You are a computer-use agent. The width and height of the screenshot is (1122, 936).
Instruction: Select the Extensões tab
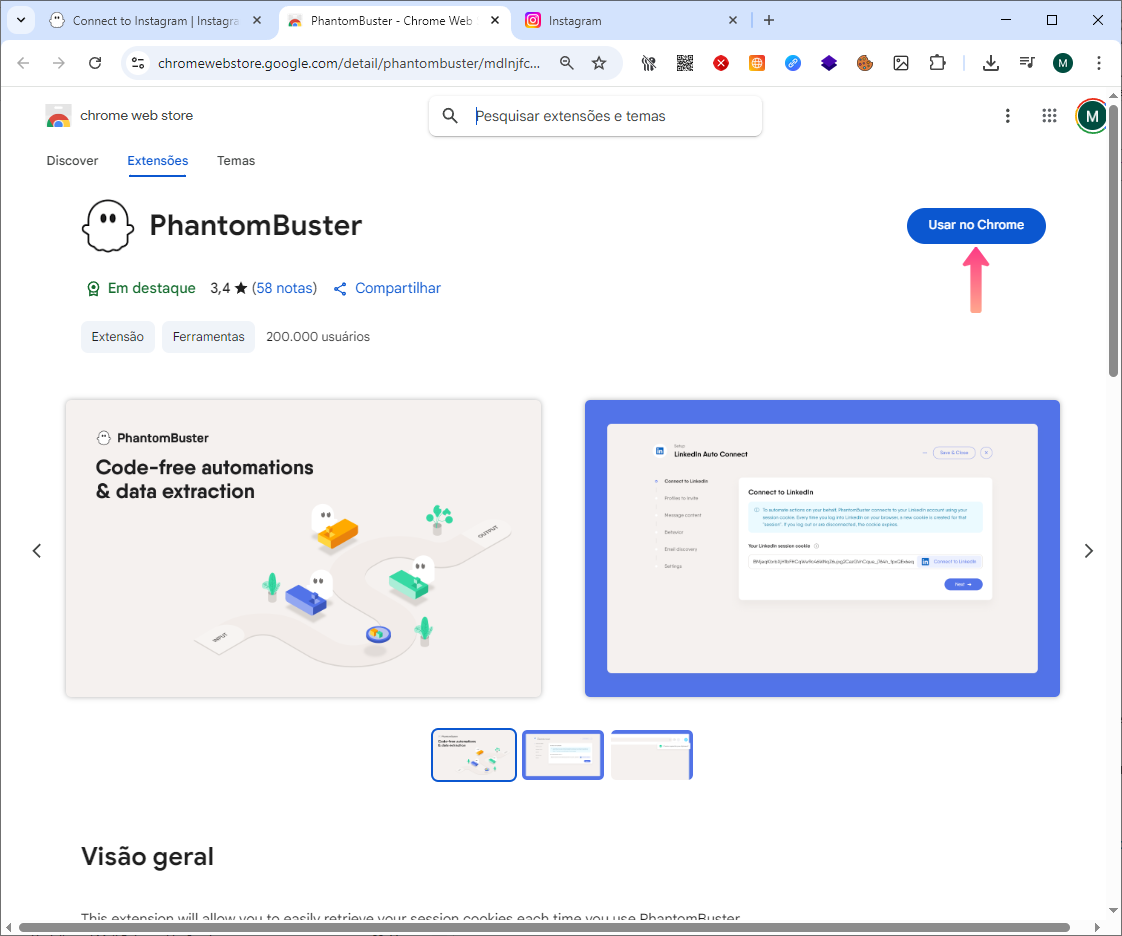coord(157,160)
